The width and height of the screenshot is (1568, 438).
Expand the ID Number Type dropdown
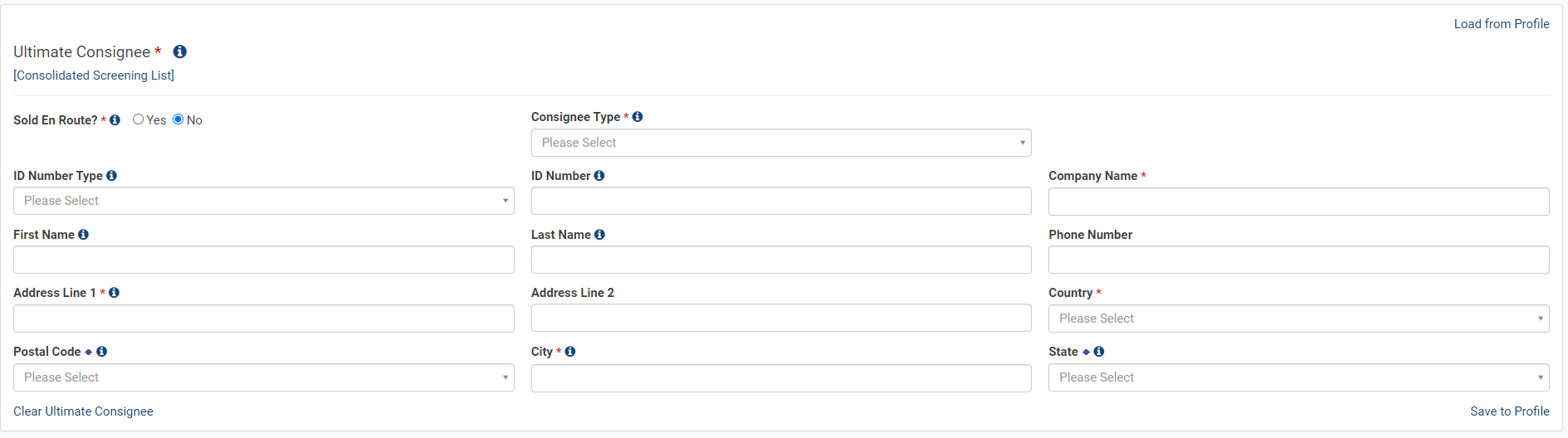click(x=263, y=201)
